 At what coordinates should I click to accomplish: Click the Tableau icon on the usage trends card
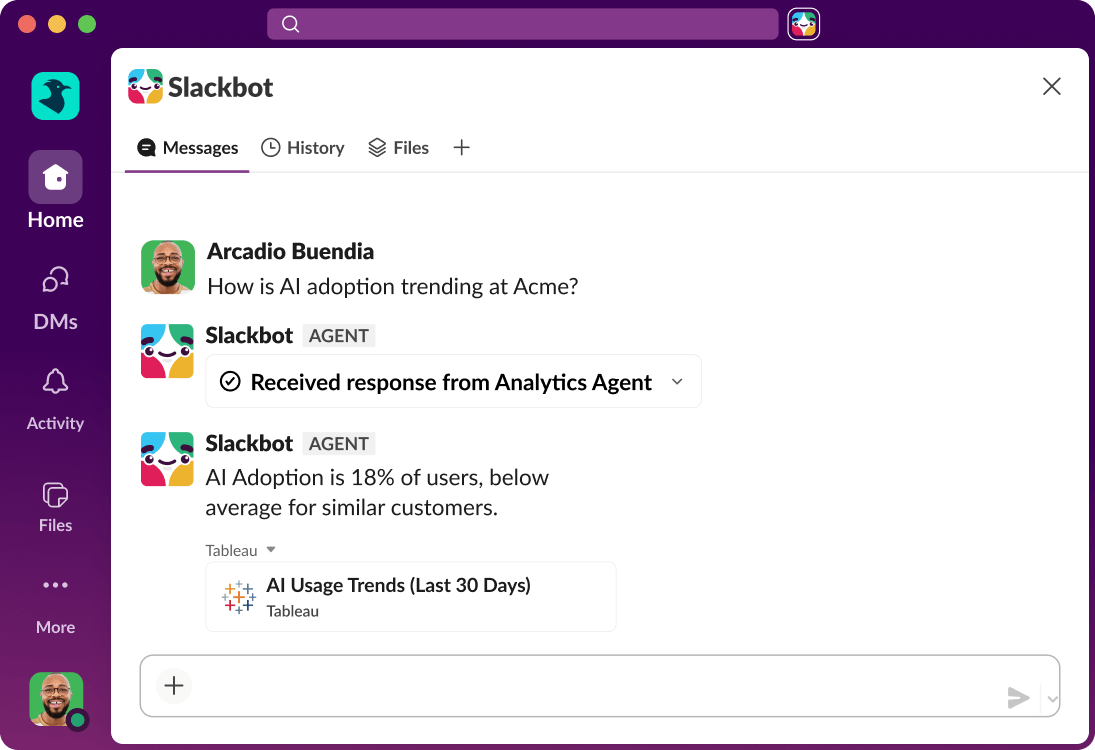point(237,597)
